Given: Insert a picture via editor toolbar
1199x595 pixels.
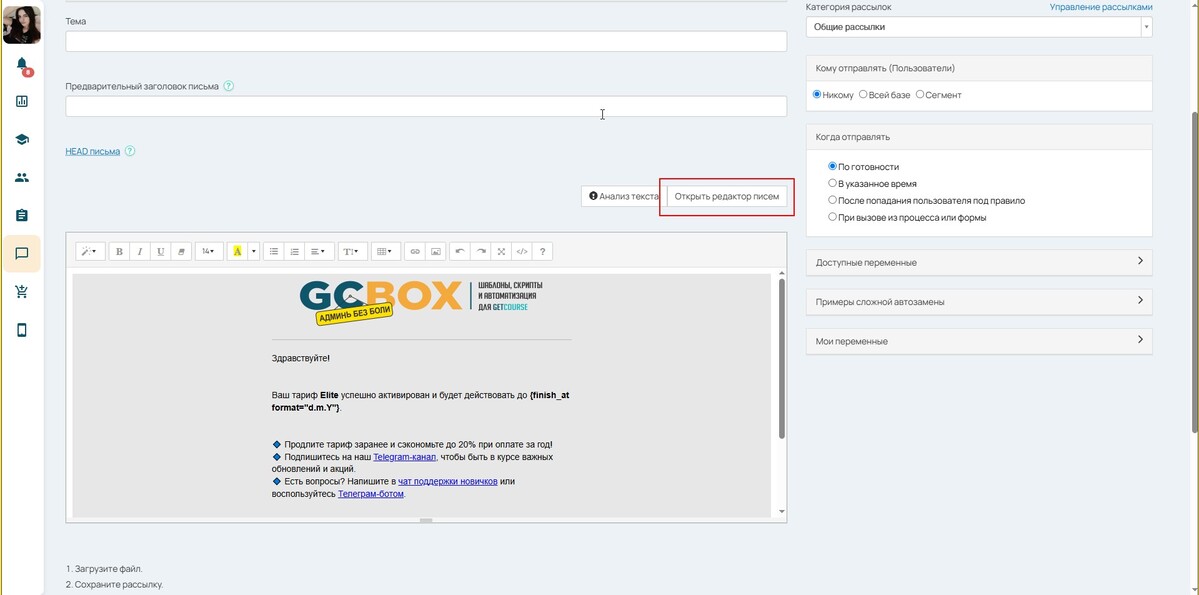Looking at the screenshot, I should (436, 252).
